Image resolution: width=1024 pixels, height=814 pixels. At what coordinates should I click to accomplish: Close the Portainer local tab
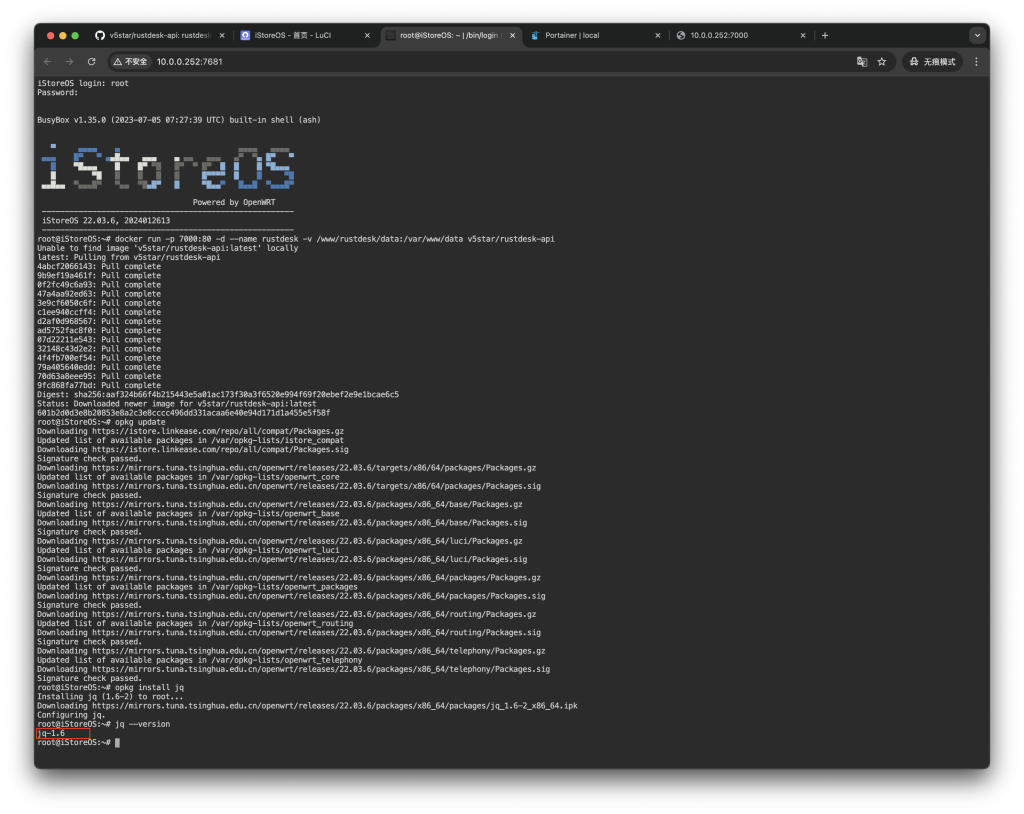click(x=657, y=35)
